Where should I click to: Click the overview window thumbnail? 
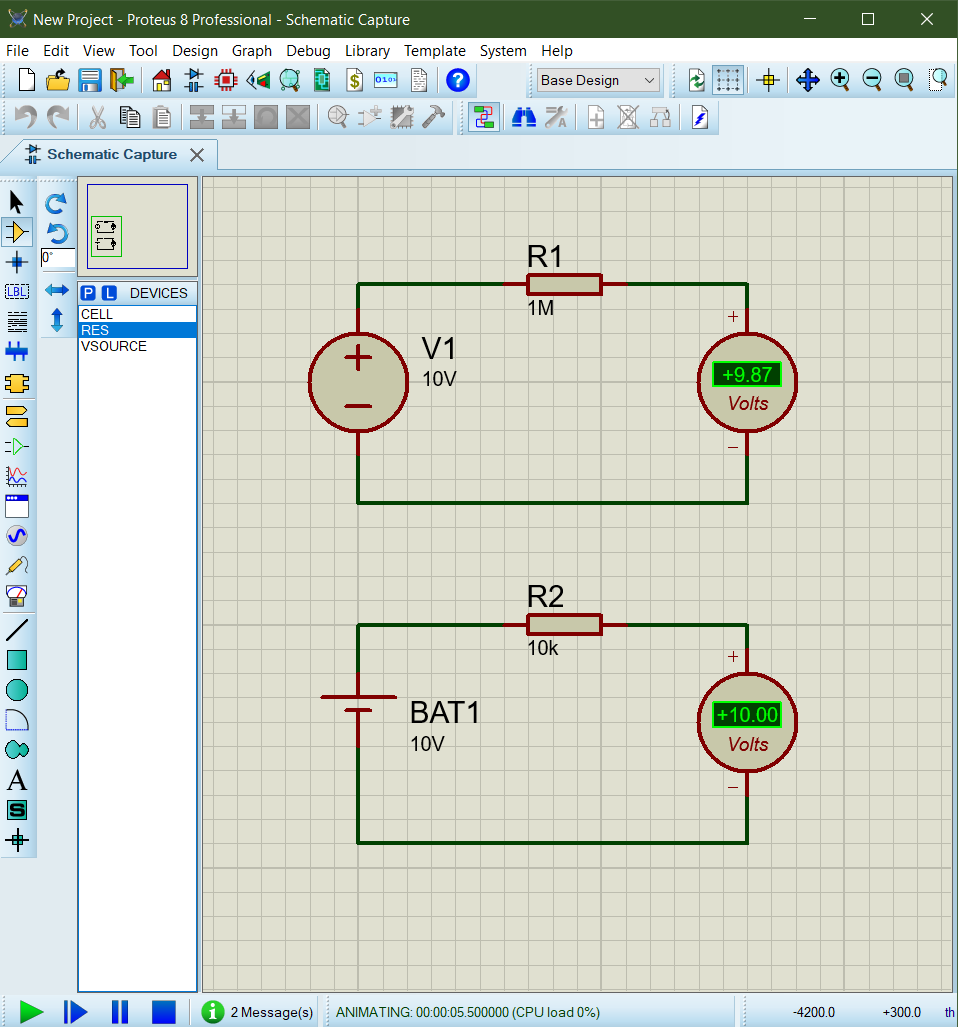tap(138, 227)
